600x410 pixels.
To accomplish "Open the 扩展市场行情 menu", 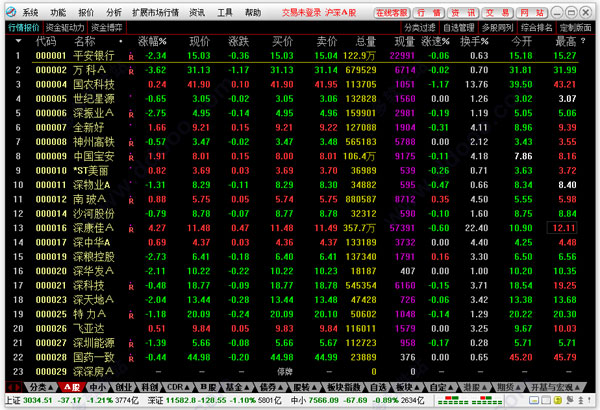I will (155, 13).
